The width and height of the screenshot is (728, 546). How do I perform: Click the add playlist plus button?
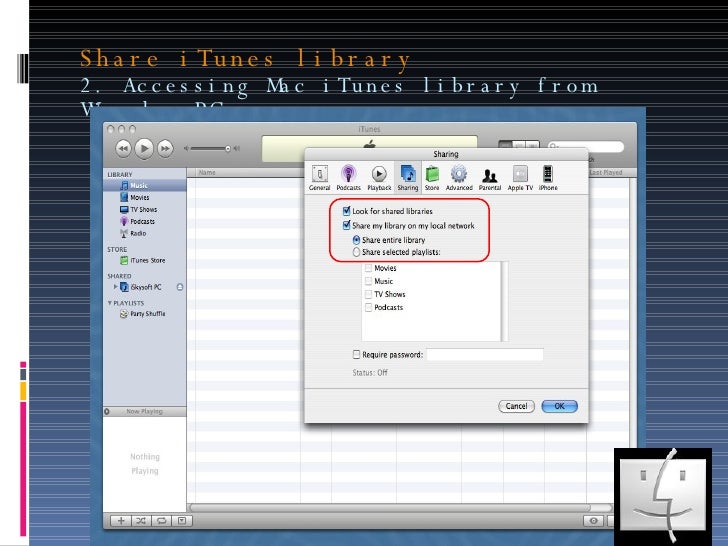[121, 521]
